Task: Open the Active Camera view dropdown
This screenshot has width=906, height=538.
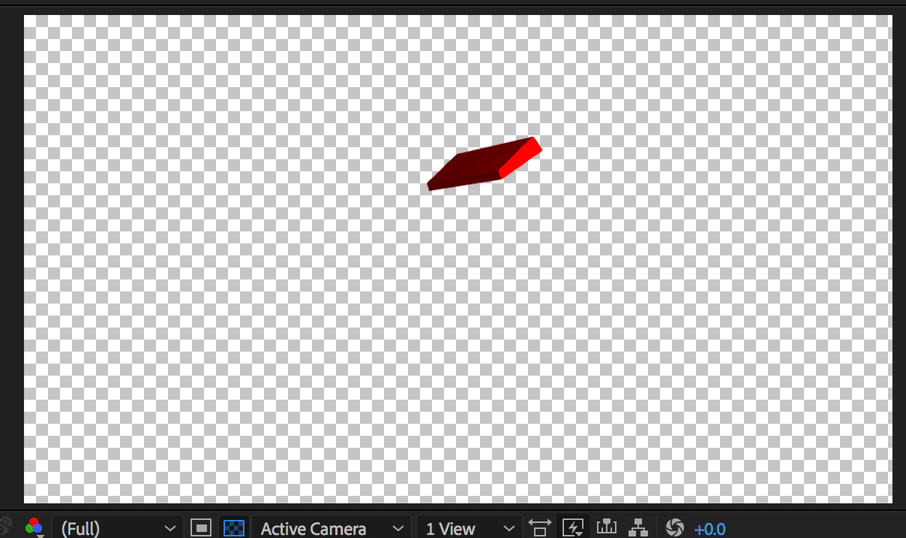Action: (x=331, y=528)
